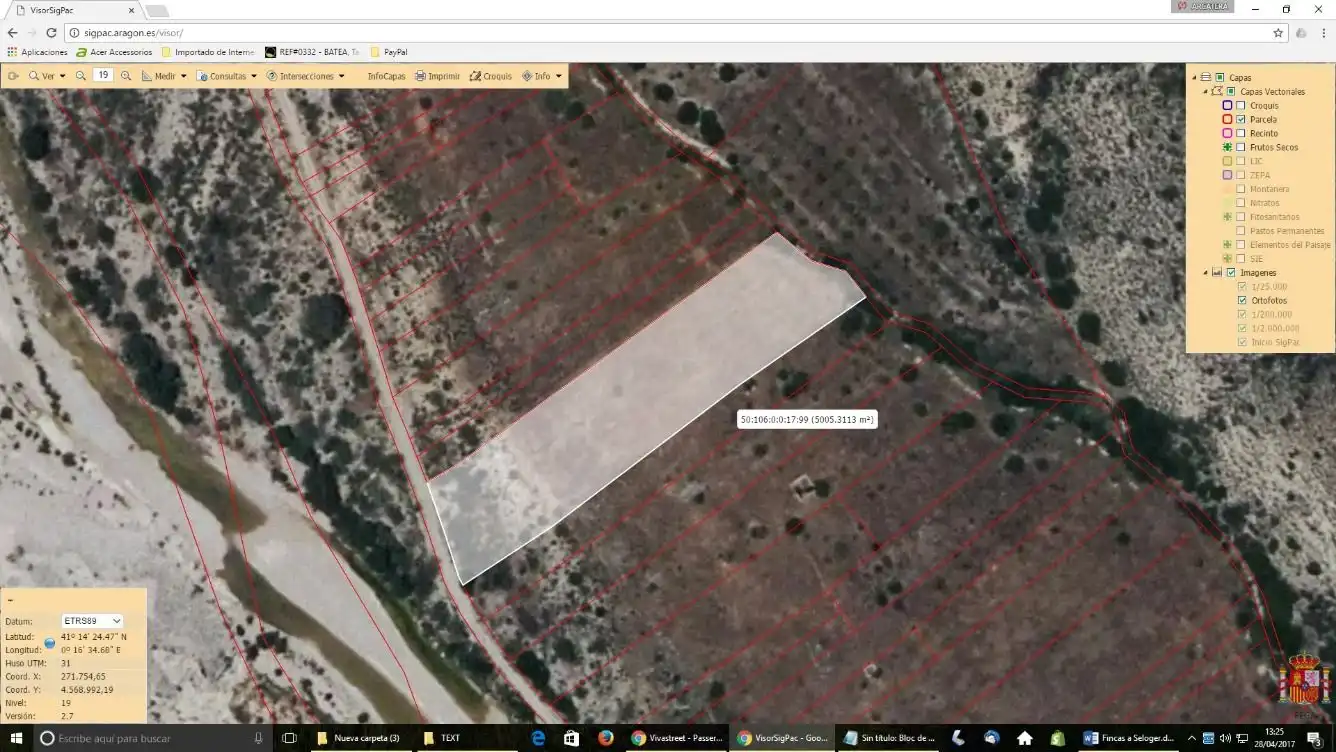Click the Intersecciones question-mark icon
Viewport: 1336px width, 752px height.
click(x=272, y=76)
